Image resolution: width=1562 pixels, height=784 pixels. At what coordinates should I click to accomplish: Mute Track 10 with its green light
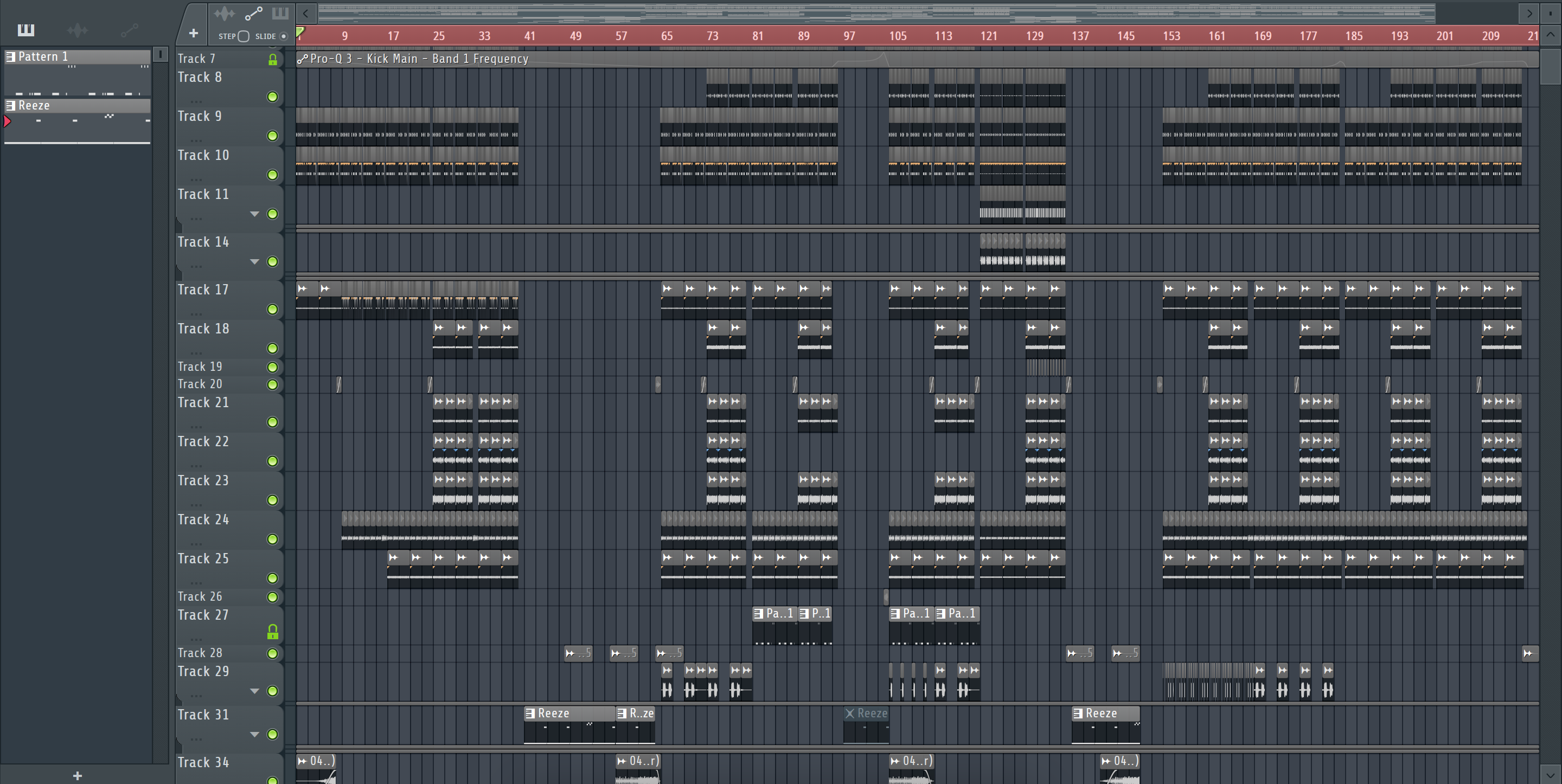tap(273, 175)
